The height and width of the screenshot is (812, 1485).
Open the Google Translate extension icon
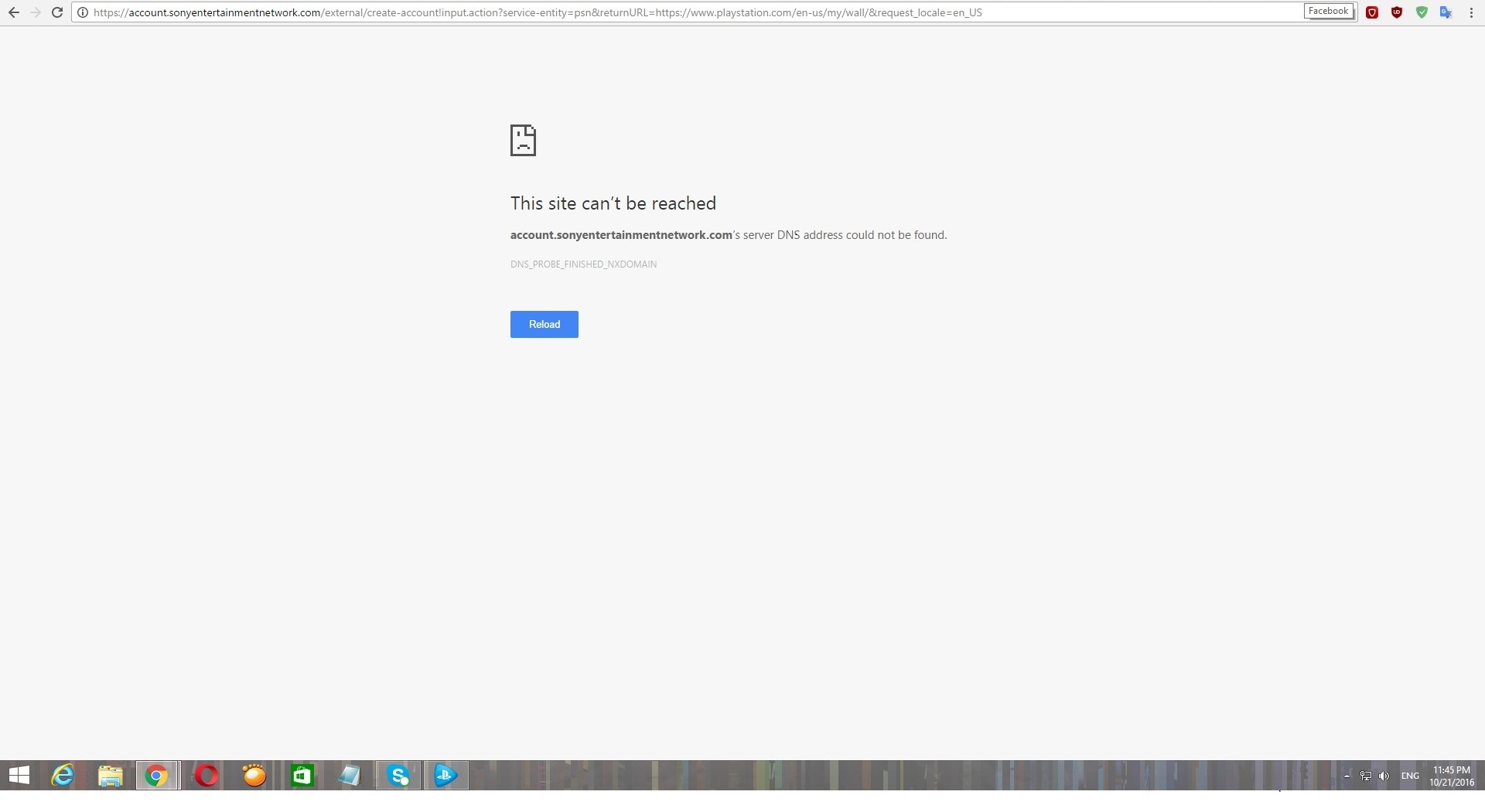tap(1446, 12)
